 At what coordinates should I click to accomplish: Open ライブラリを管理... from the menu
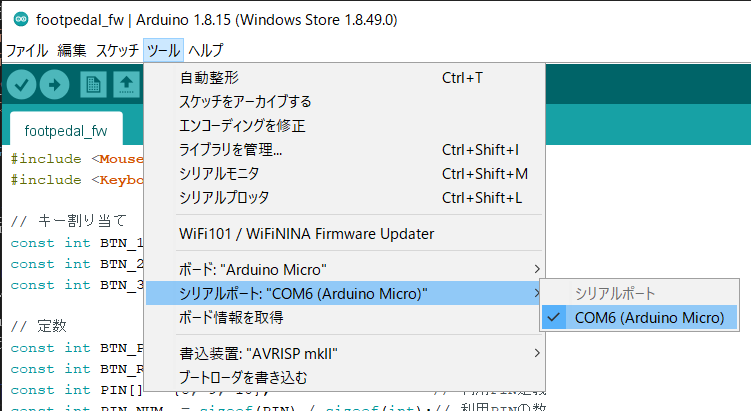click(345, 149)
